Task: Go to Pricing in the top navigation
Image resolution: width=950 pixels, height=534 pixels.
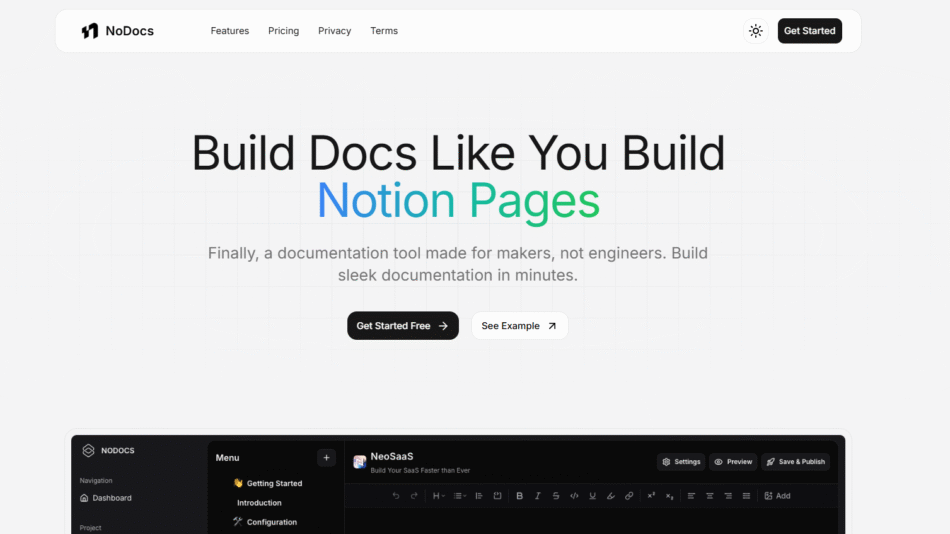Action: (x=283, y=31)
